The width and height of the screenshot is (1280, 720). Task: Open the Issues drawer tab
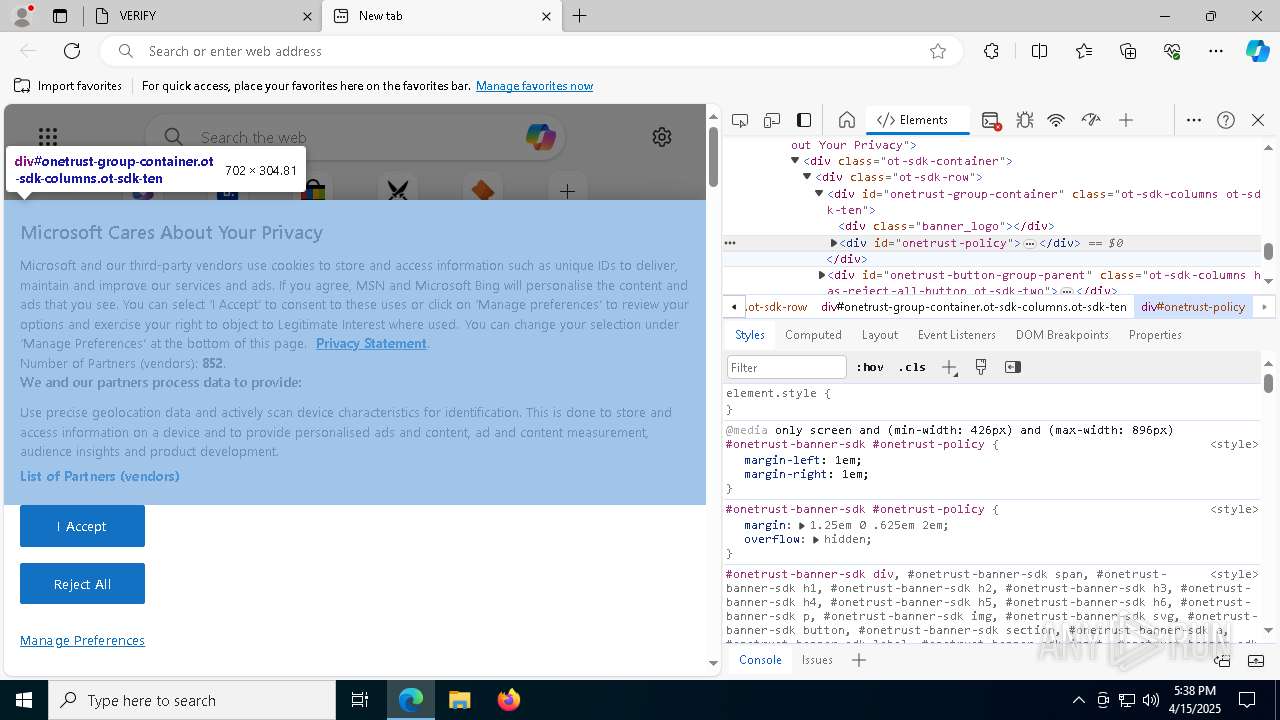(817, 660)
